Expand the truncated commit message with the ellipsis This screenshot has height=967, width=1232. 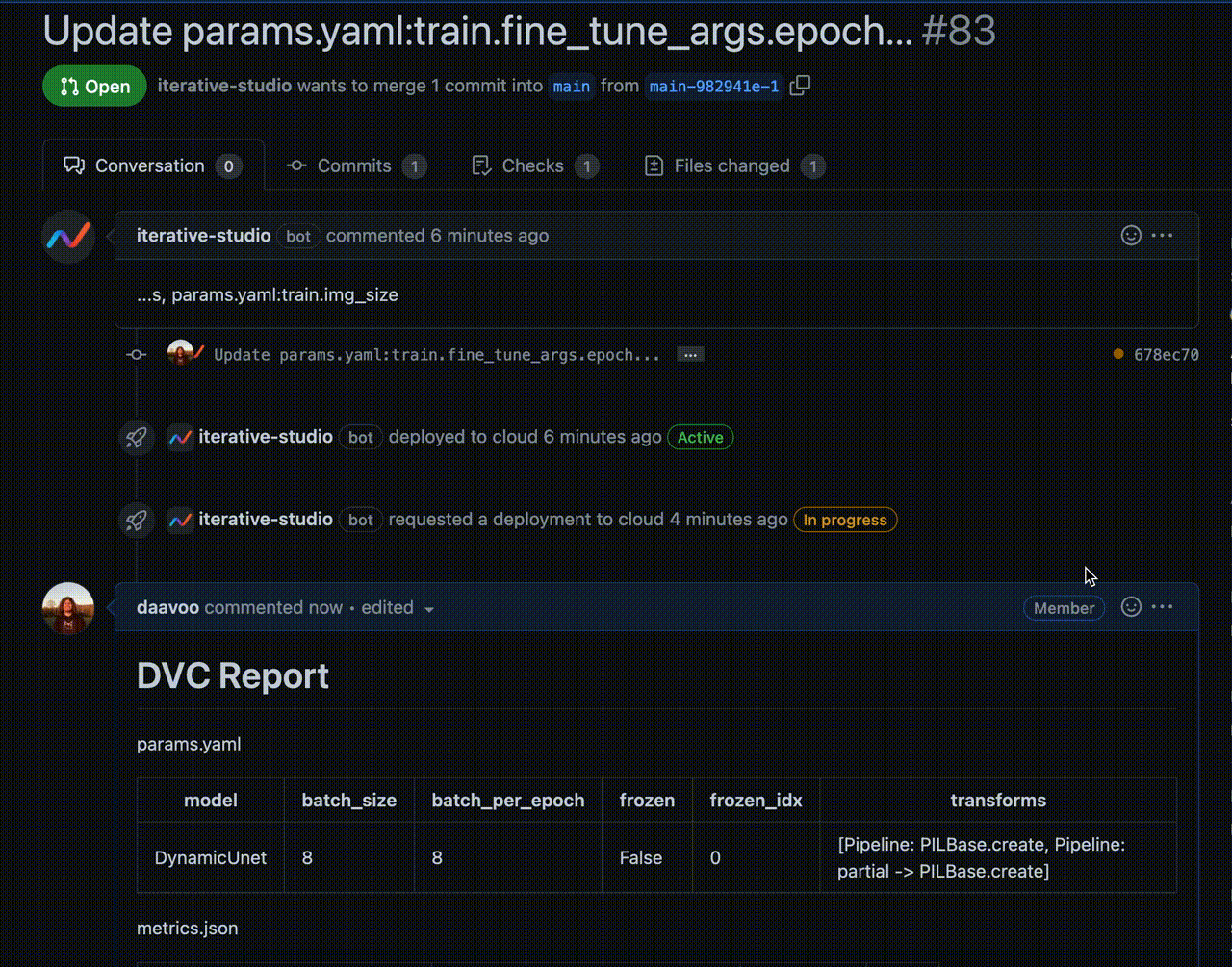(689, 354)
